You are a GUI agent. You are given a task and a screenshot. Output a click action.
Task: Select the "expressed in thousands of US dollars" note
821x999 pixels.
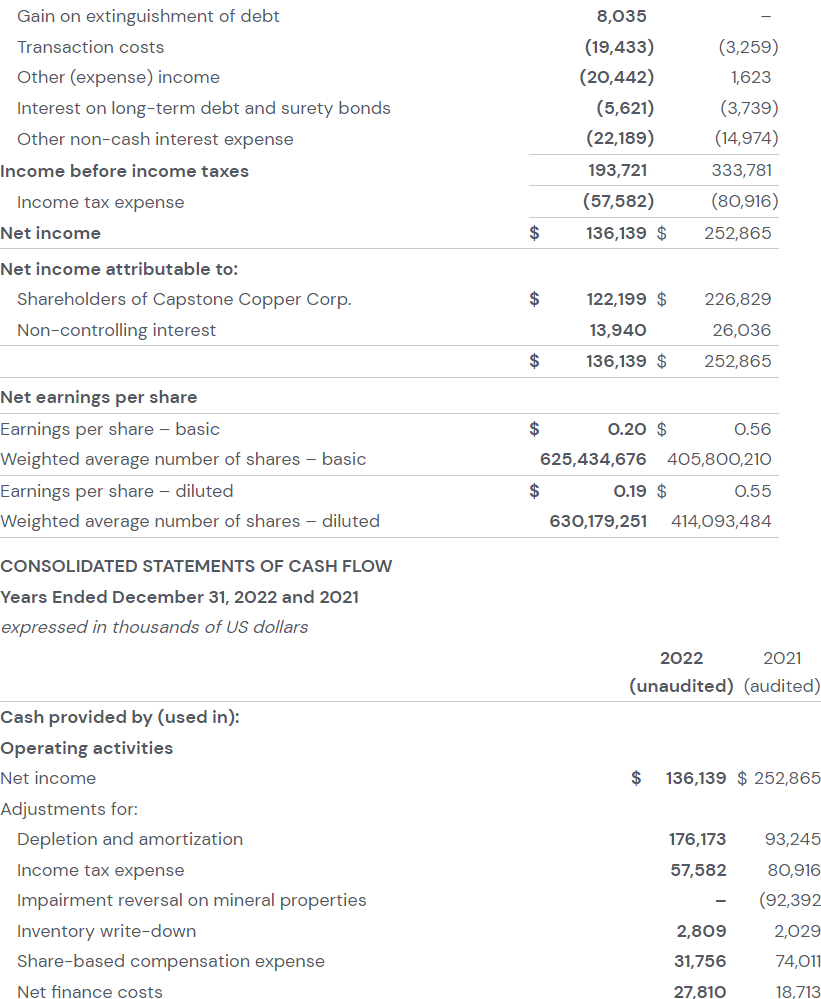(x=154, y=627)
